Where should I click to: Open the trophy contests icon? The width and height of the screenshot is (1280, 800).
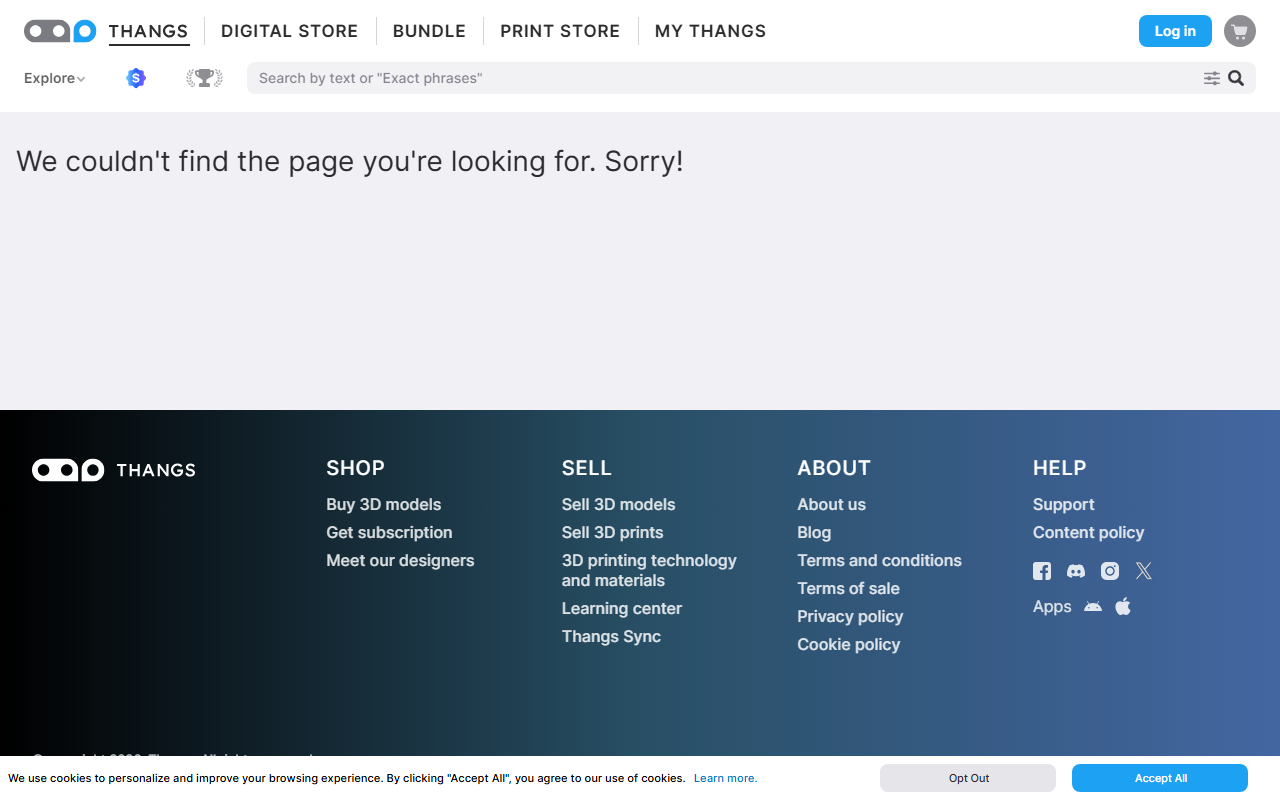click(204, 78)
